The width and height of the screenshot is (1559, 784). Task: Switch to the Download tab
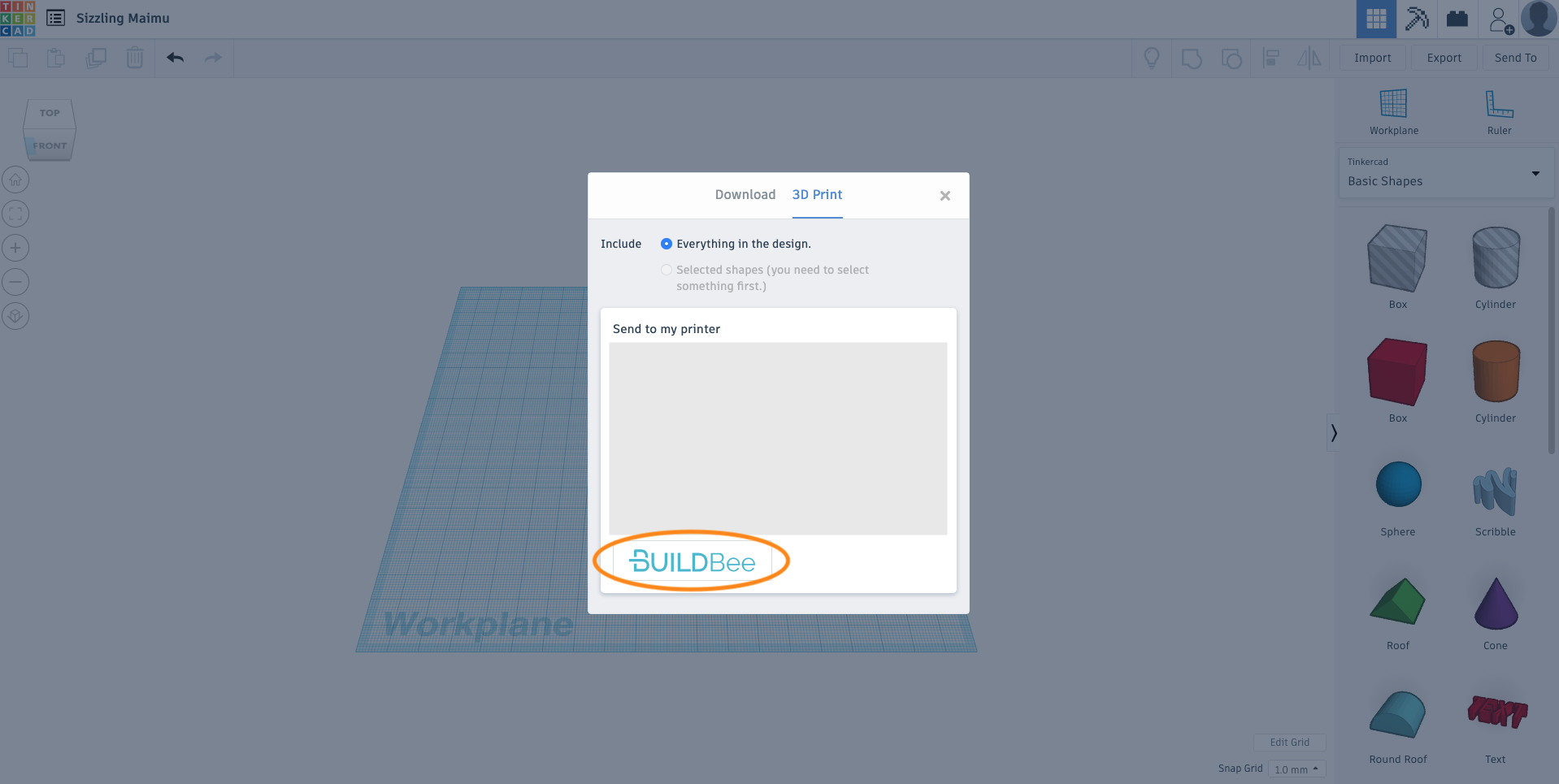pyautogui.click(x=745, y=195)
